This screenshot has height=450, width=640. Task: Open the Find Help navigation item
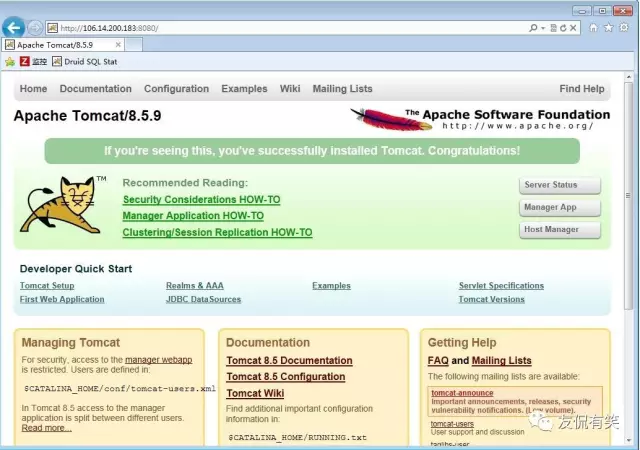(x=582, y=89)
